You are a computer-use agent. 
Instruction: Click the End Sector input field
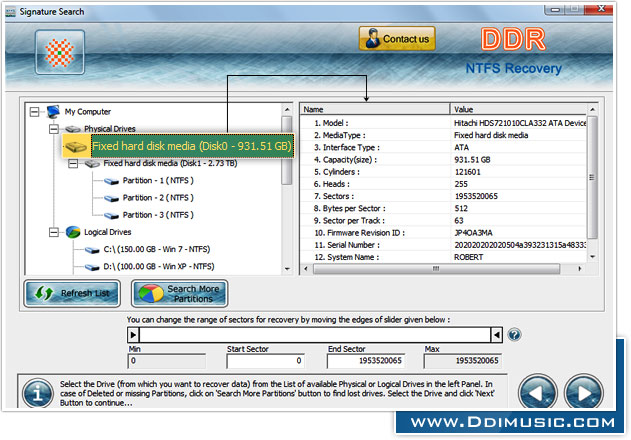coord(366,361)
